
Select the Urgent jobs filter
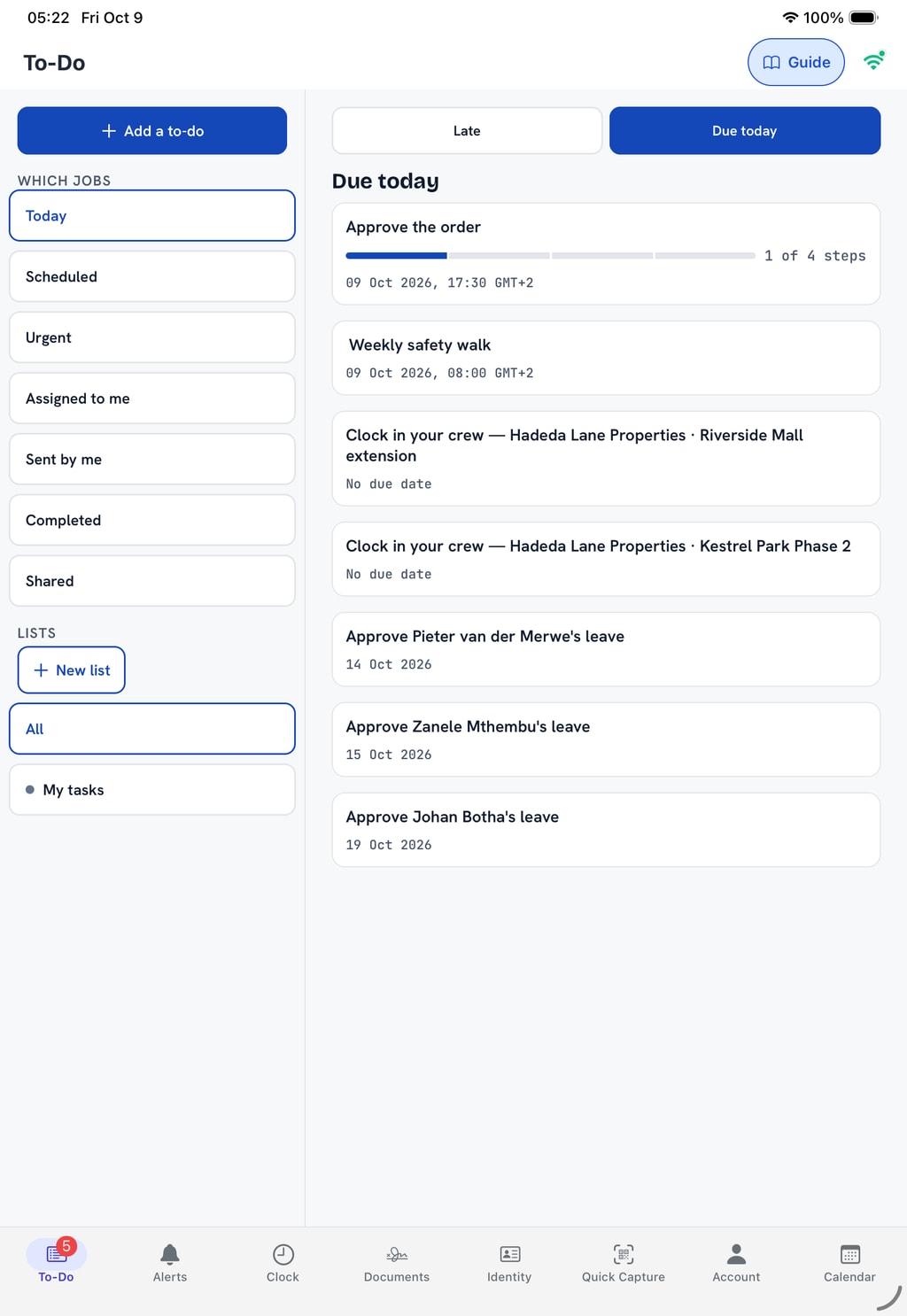point(152,337)
